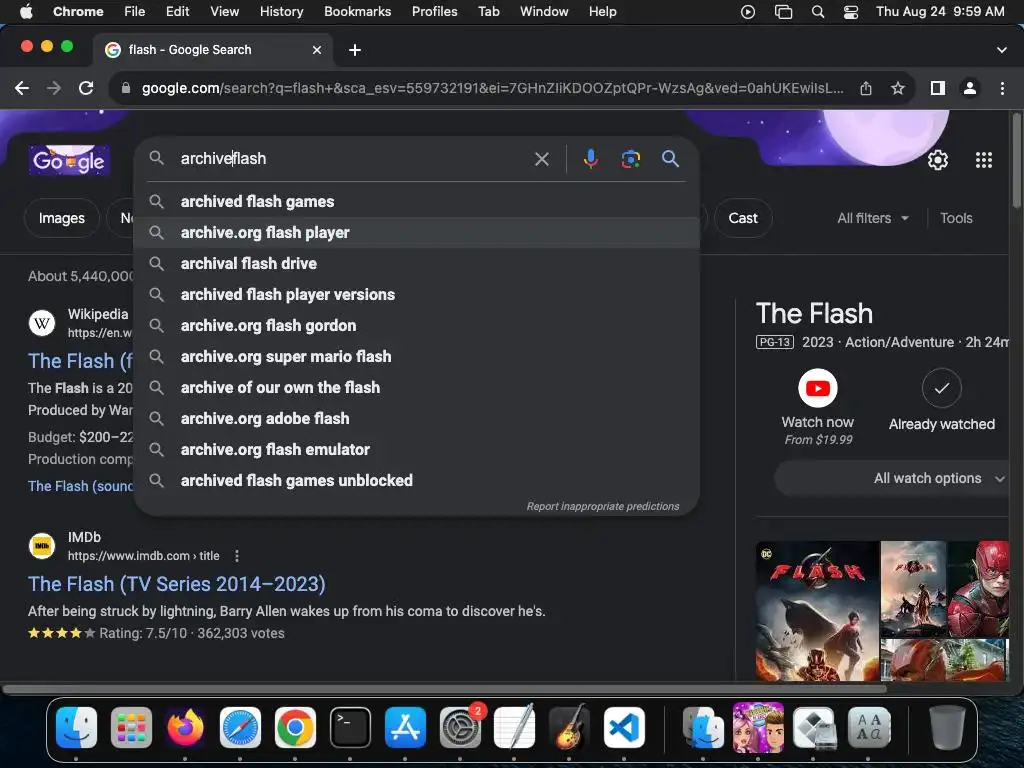Open the Chrome profile icon
The height and width of the screenshot is (768, 1024).
point(970,88)
